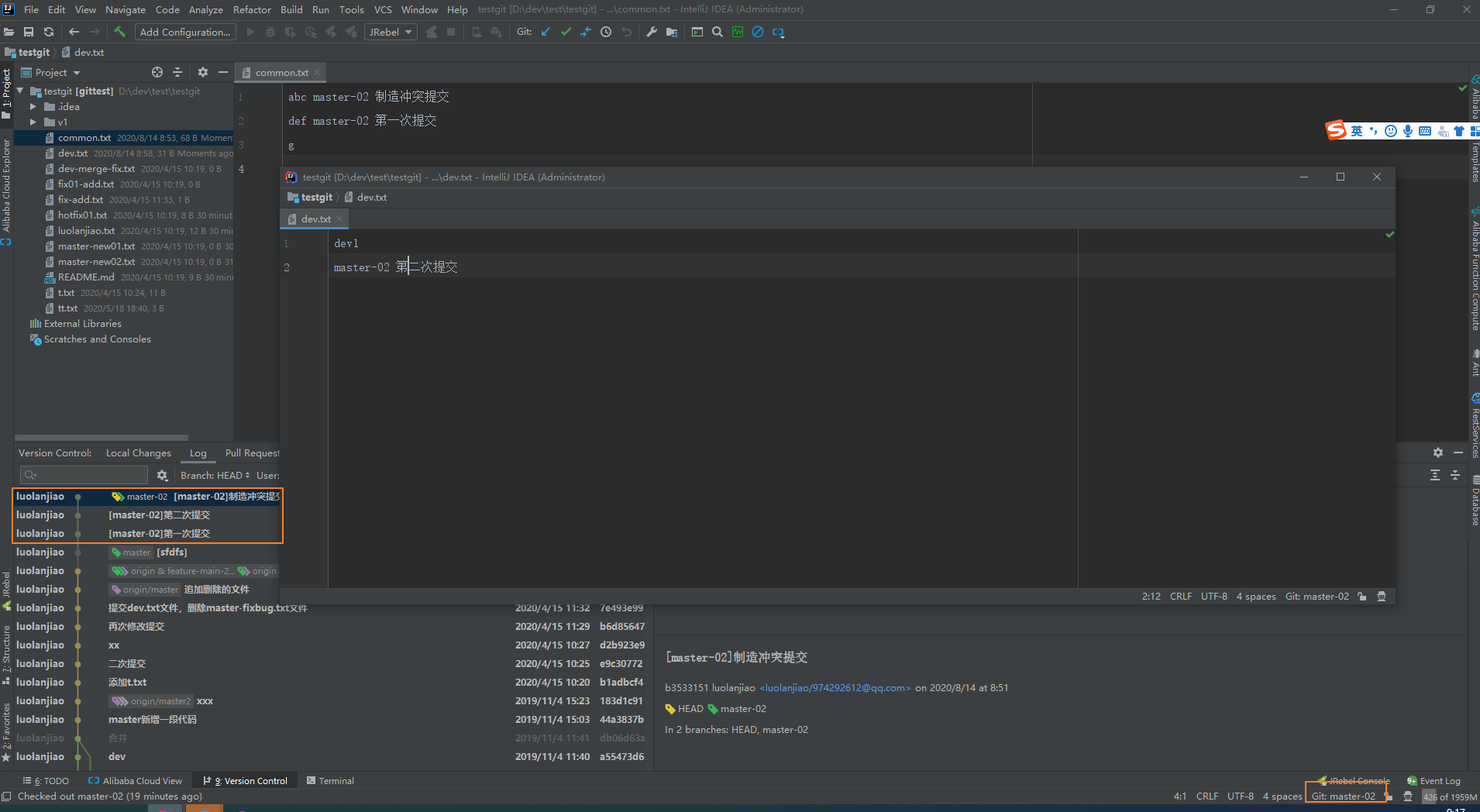Viewport: 1480px width, 812px height.
Task: Open the Refactor menu
Action: pos(252,9)
